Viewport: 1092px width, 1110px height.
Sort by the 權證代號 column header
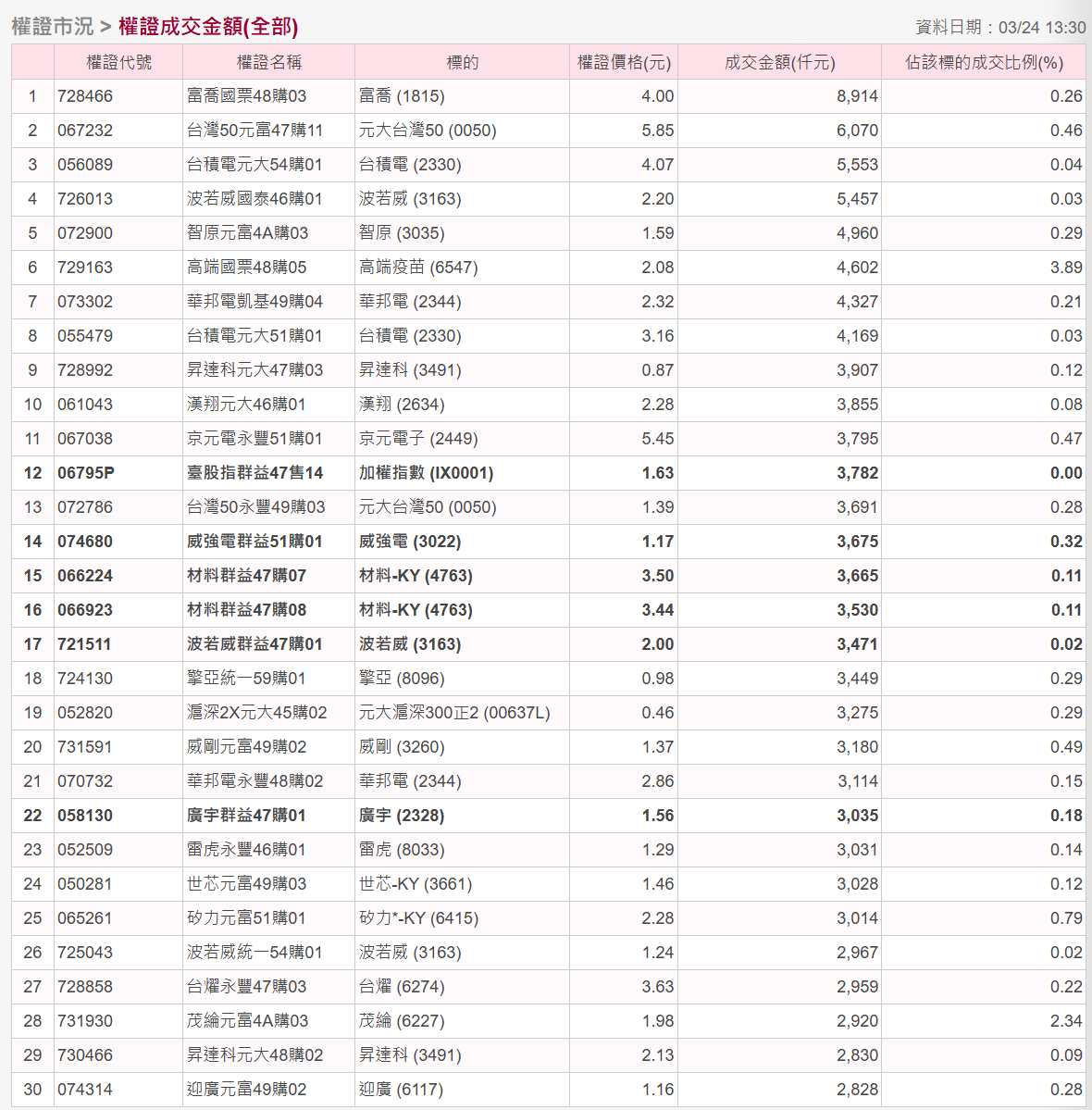coord(118,61)
